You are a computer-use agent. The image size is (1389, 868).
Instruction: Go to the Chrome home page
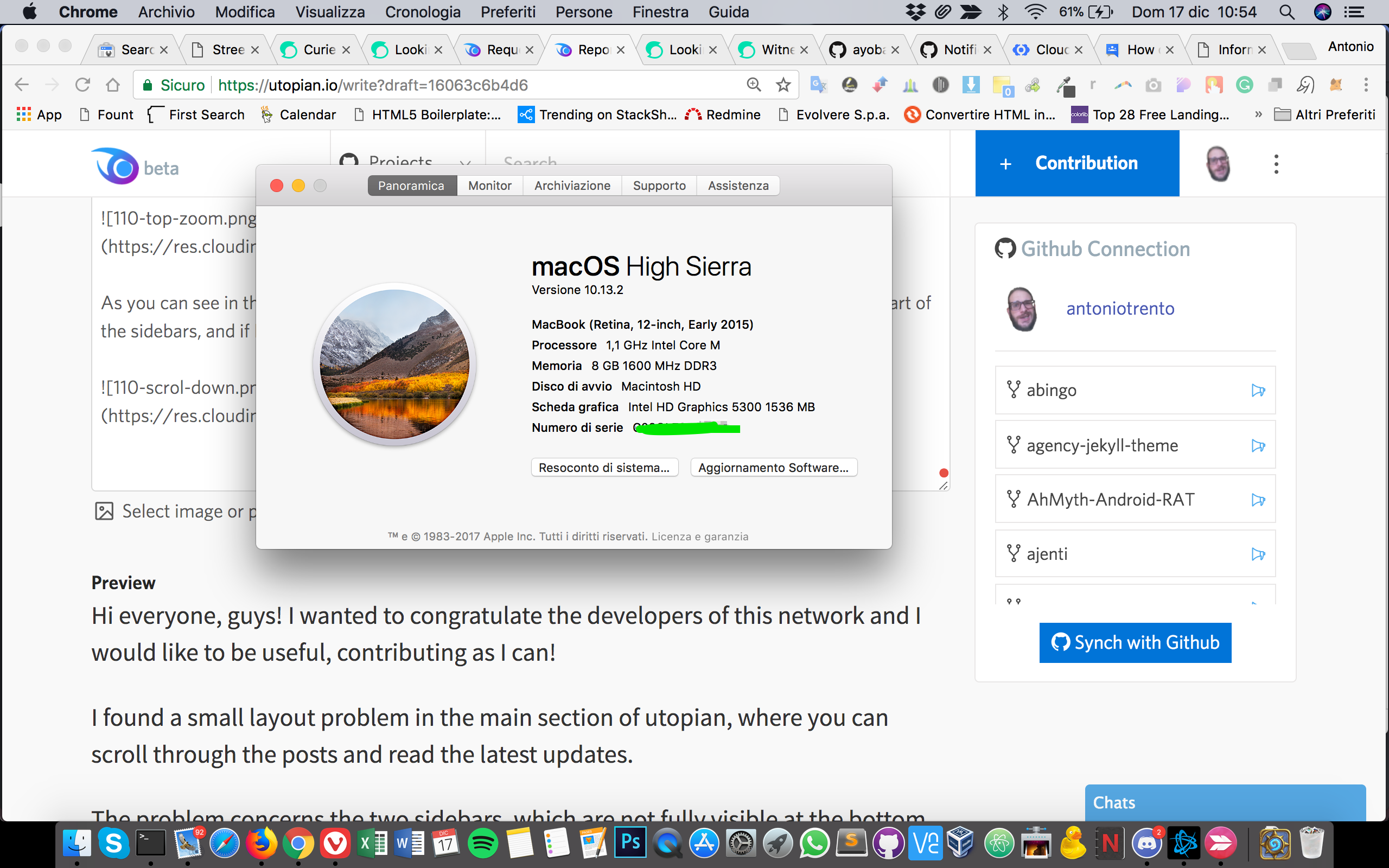pos(113,85)
